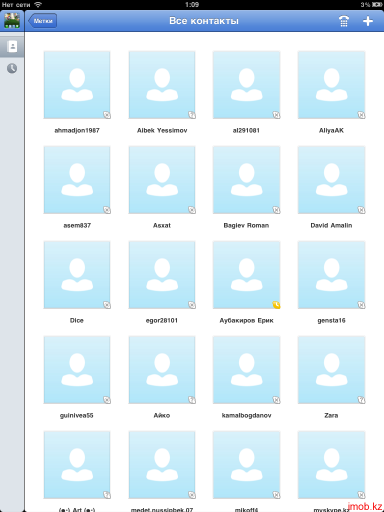Open David Amalin's contact card
Viewport: 384px width, 512px height.
coord(331,180)
